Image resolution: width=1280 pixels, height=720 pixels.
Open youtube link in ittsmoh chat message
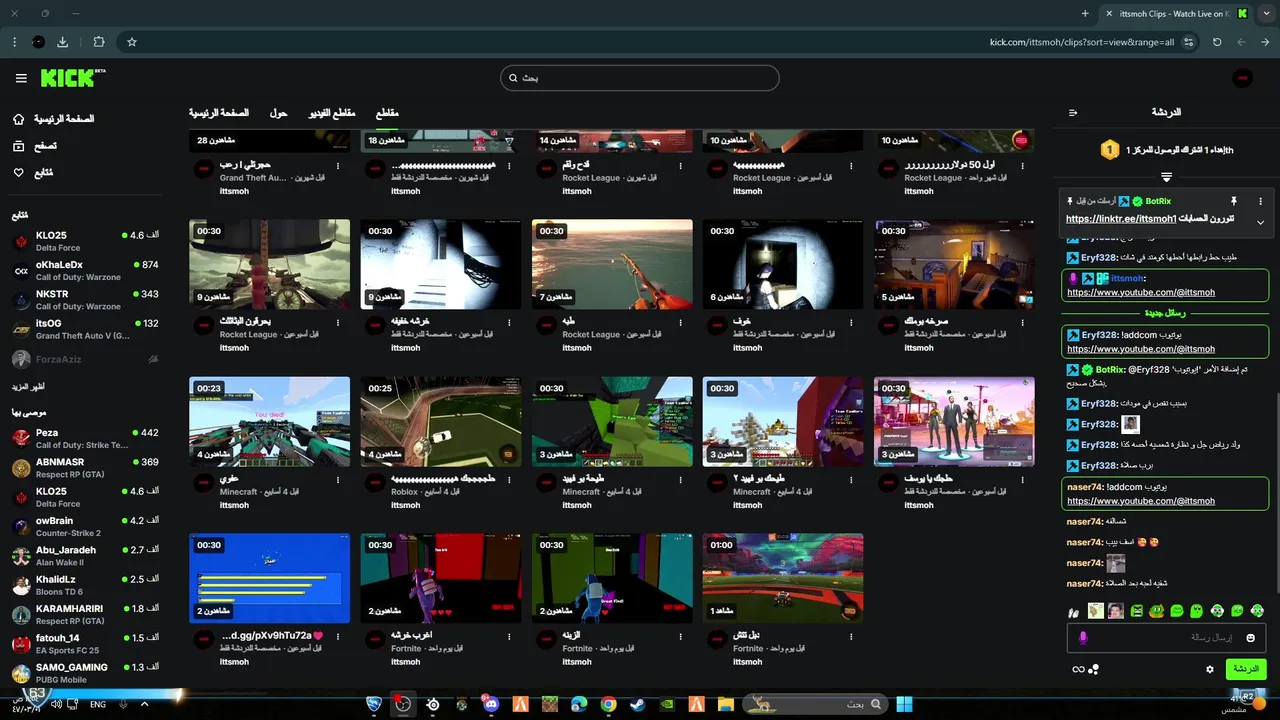pyautogui.click(x=1141, y=292)
